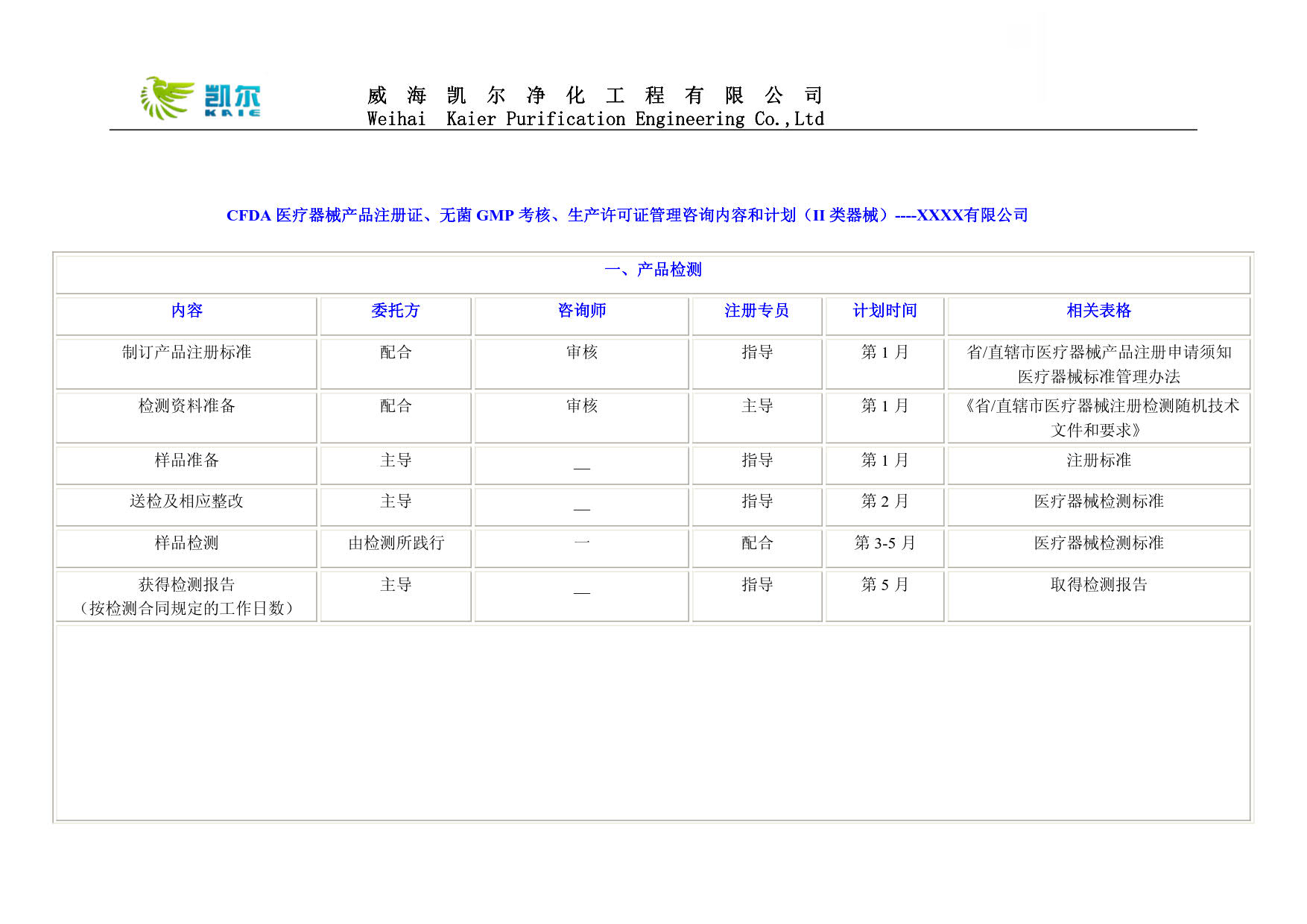
Task: Select the 咨询师 column header
Action: [581, 311]
